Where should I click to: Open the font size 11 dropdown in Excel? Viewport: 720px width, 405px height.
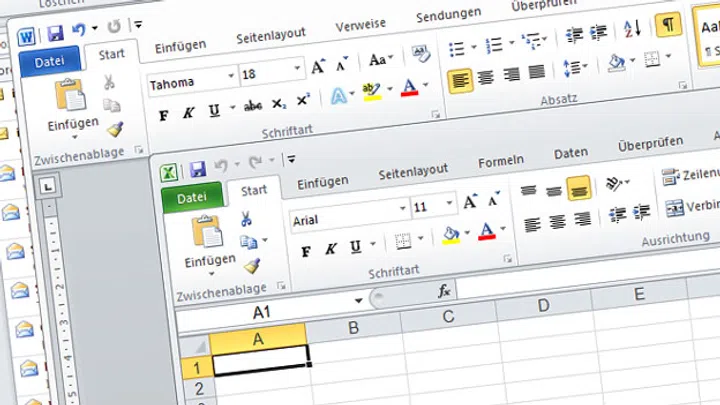(449, 203)
